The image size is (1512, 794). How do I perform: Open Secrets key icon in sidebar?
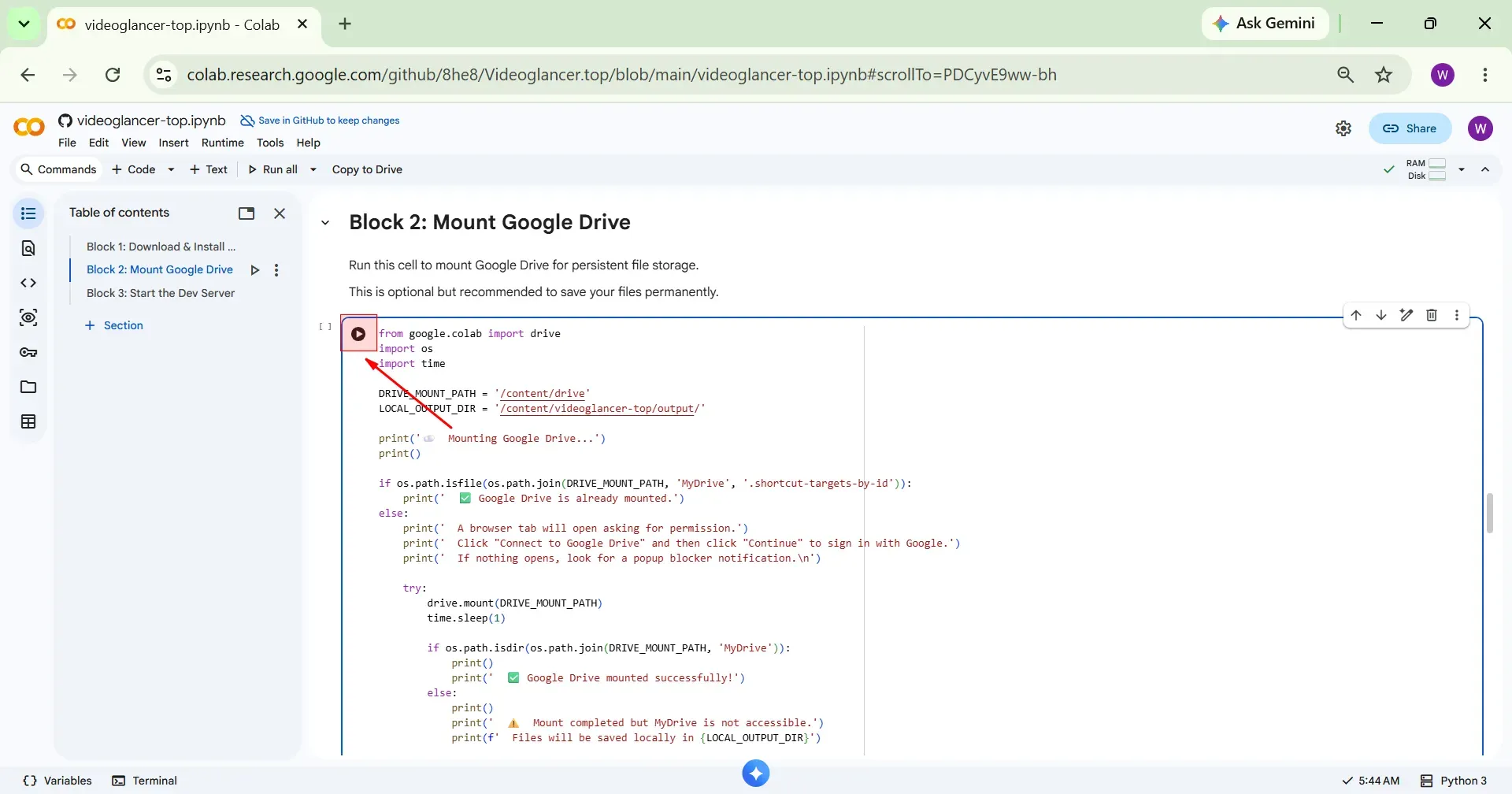tap(28, 352)
